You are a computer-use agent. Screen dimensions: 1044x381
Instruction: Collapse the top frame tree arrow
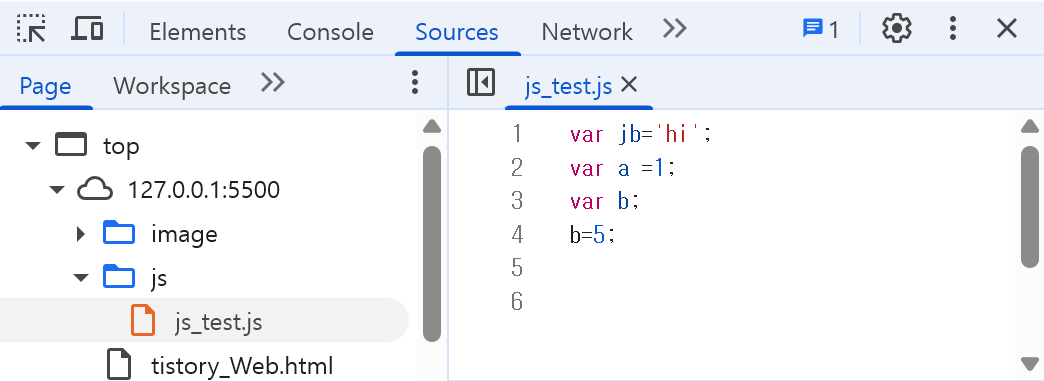[33, 145]
